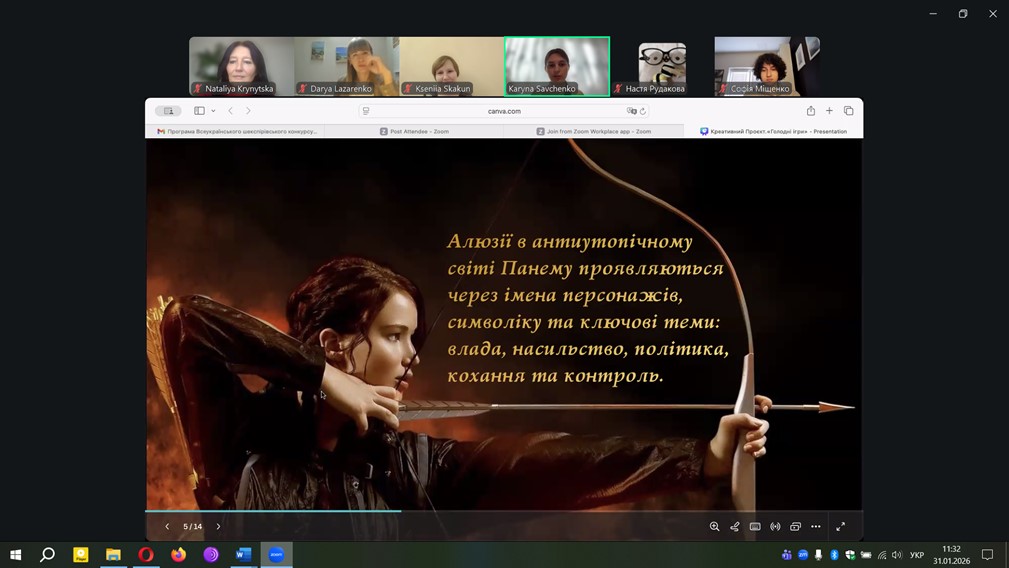This screenshot has height=568, width=1009.
Task: Go to the next slide arrow
Action: (x=218, y=526)
